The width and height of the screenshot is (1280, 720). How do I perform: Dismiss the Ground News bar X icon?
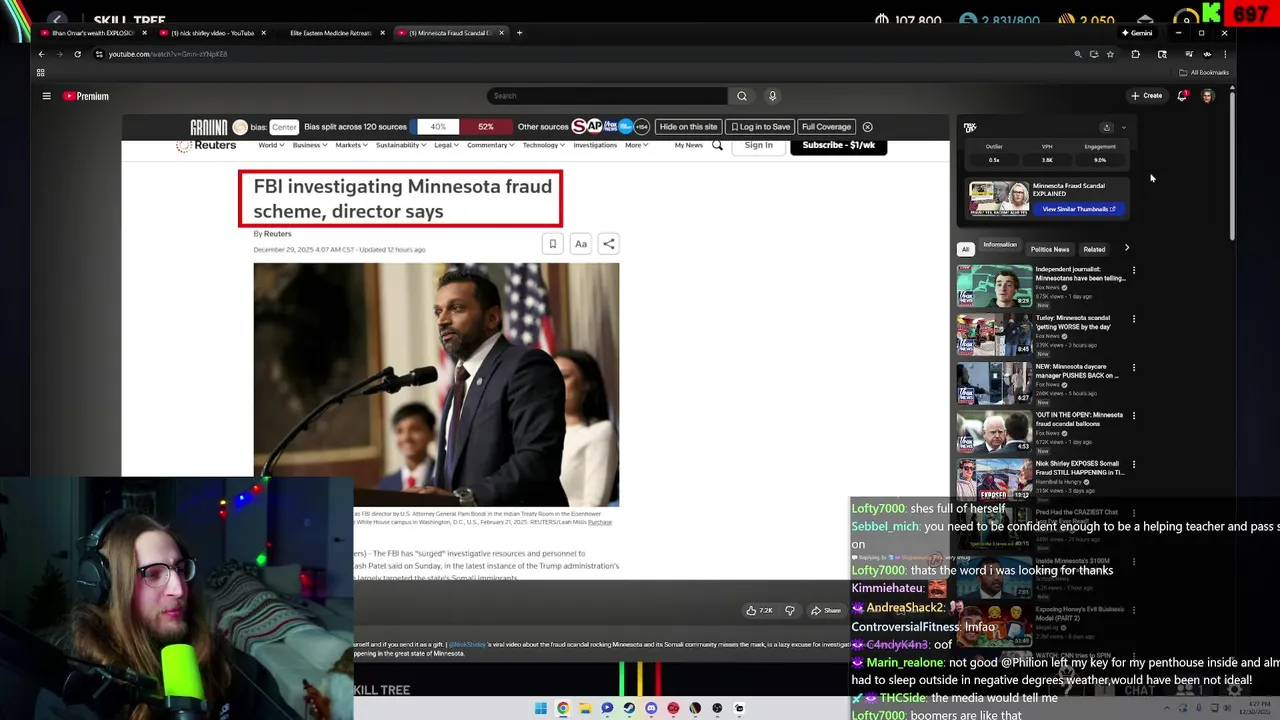(867, 127)
